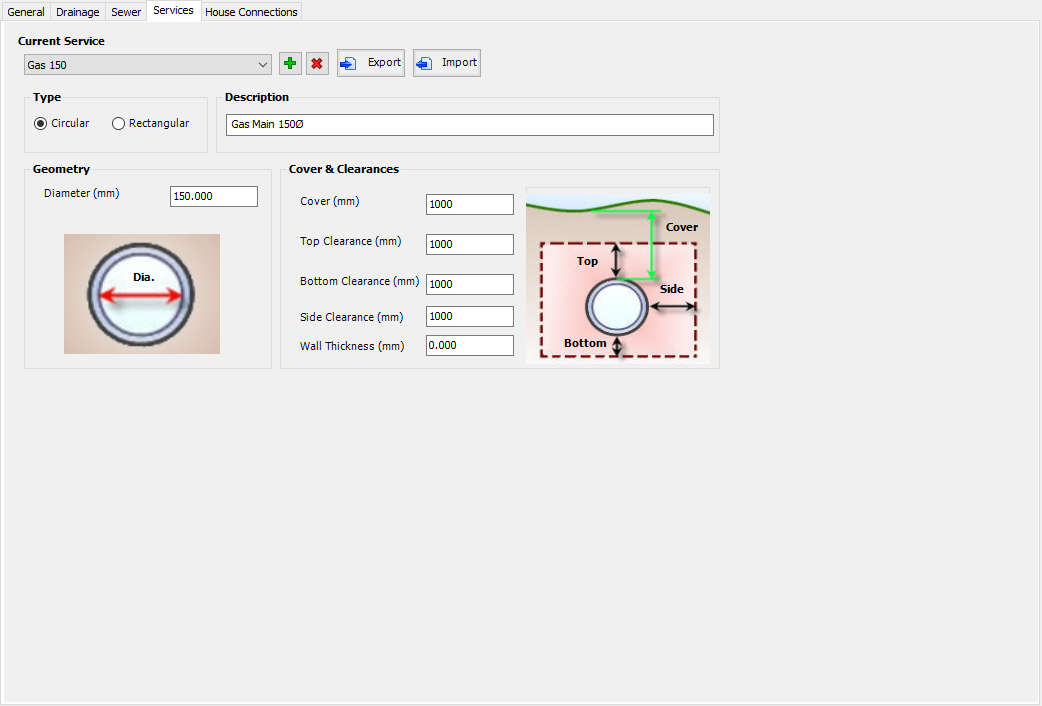1042x706 pixels.
Task: Click the Bottom Clearance (mm) label
Action: tap(360, 281)
